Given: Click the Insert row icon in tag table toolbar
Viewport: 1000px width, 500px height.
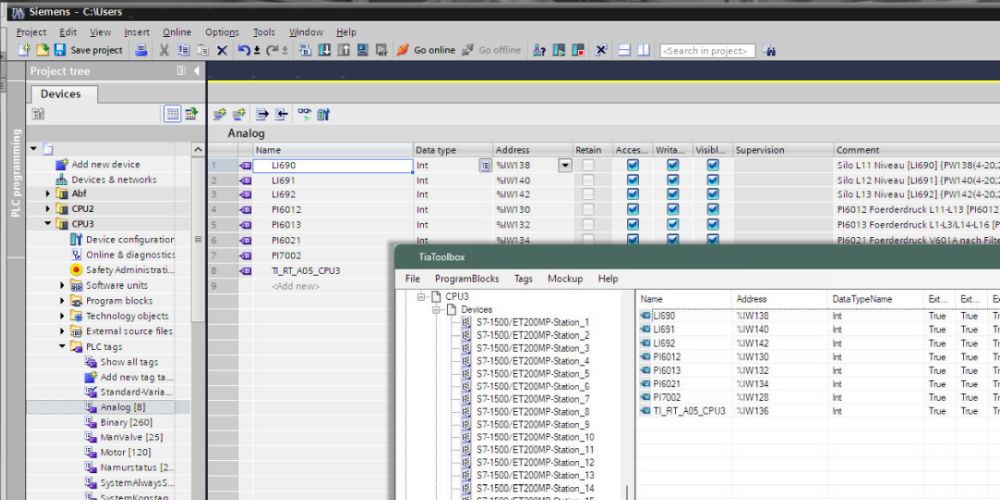Looking at the screenshot, I should [x=219, y=114].
